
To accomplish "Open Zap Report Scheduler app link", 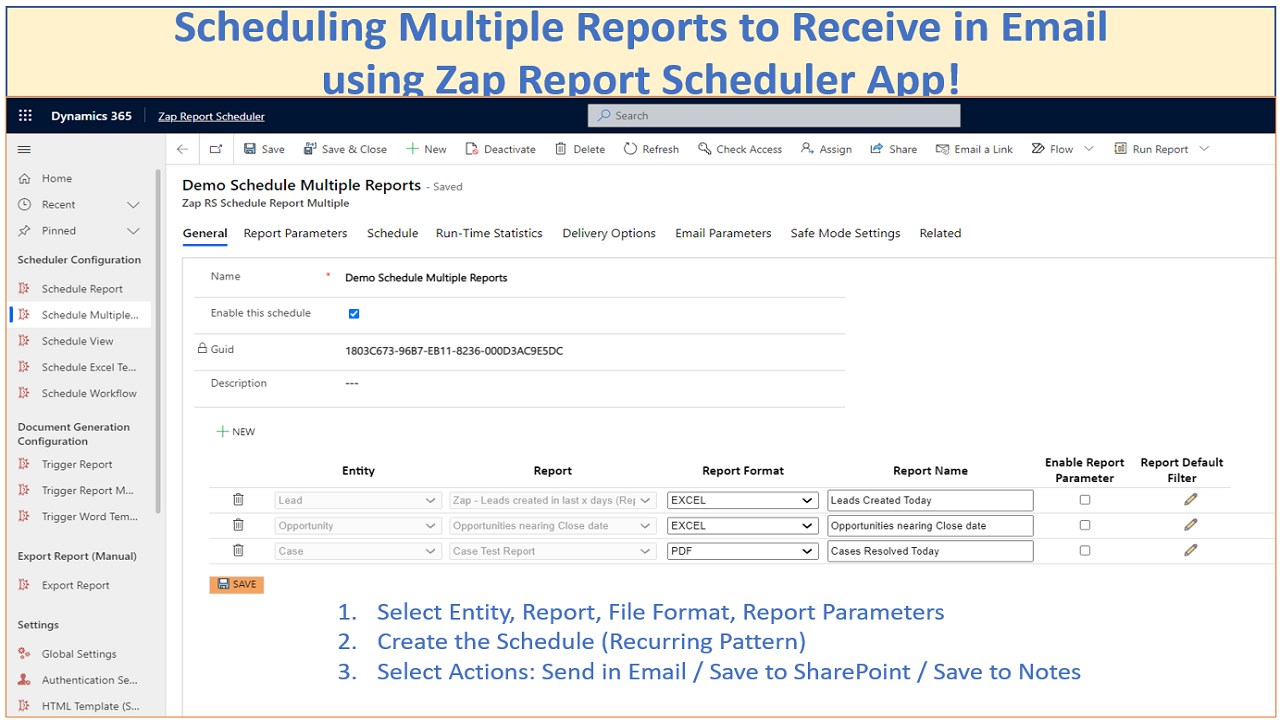I will pyautogui.click(x=211, y=116).
